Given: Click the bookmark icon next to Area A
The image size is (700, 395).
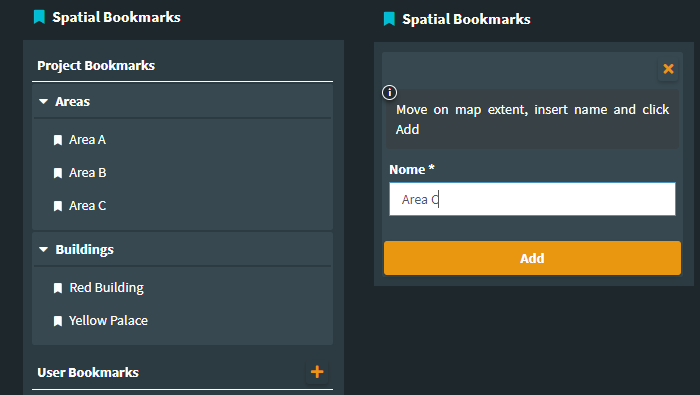Looking at the screenshot, I should [58, 140].
